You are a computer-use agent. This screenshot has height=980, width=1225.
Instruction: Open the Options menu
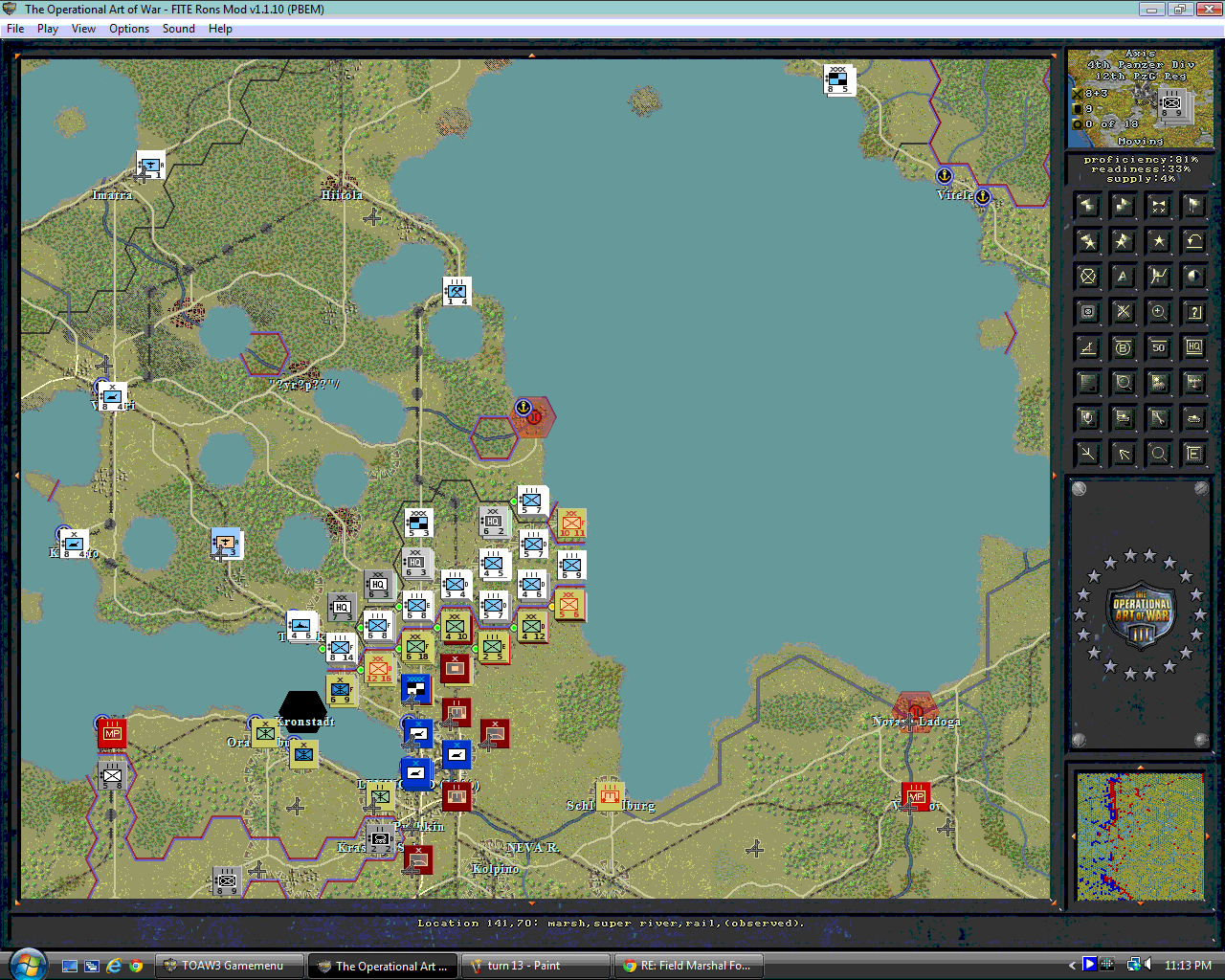(x=129, y=29)
